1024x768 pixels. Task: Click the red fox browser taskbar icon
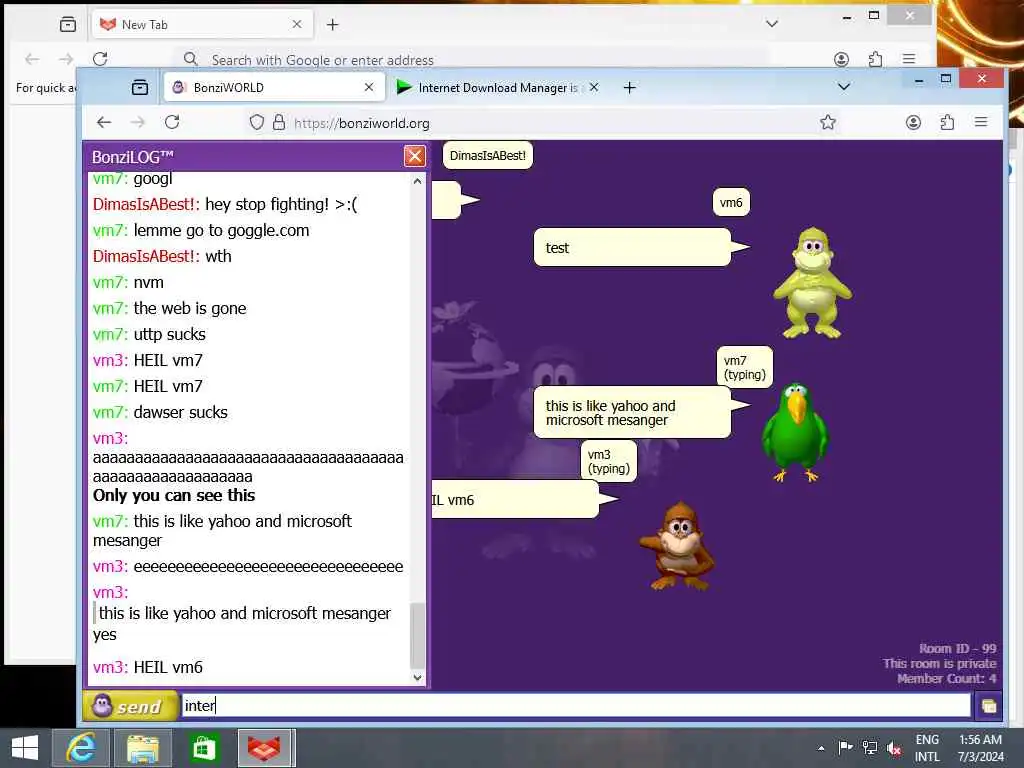[x=265, y=748]
